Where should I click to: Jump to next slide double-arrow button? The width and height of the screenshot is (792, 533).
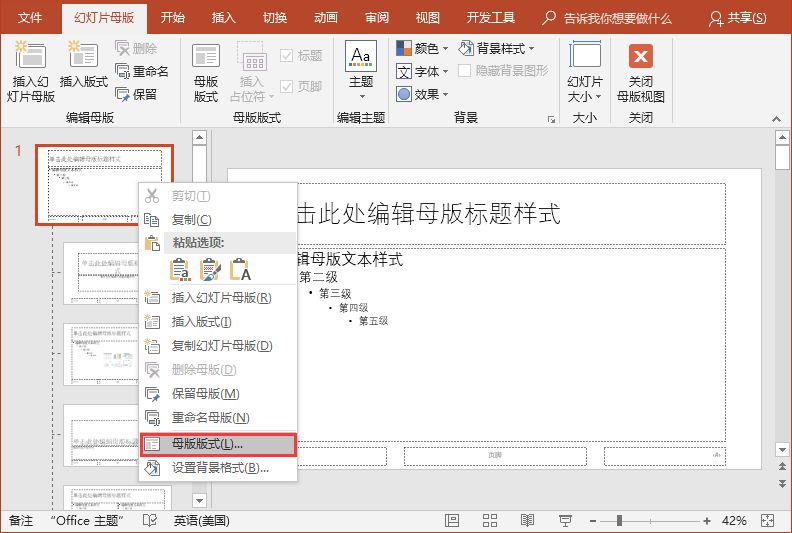click(782, 484)
